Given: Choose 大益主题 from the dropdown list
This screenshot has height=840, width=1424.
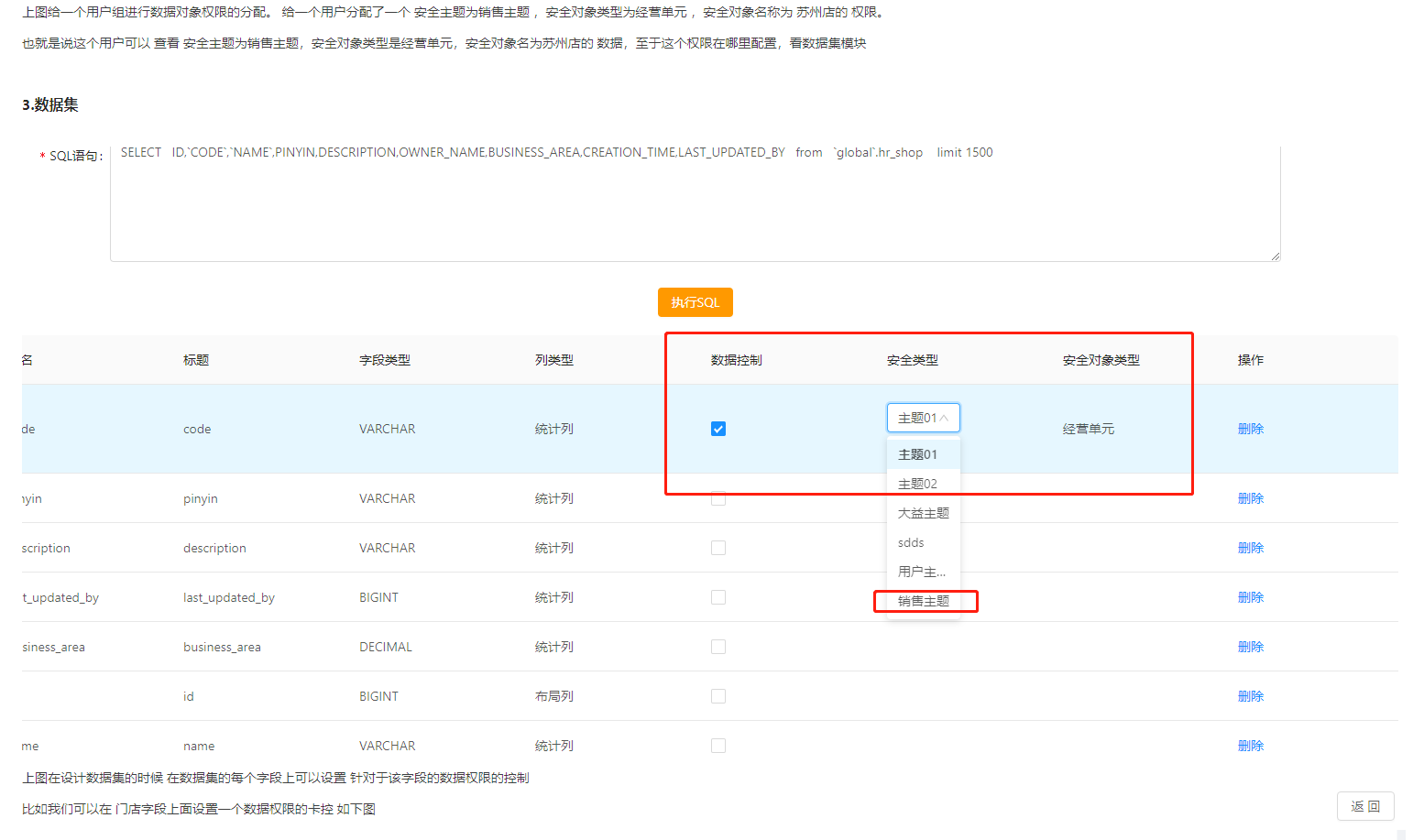Looking at the screenshot, I should point(924,513).
